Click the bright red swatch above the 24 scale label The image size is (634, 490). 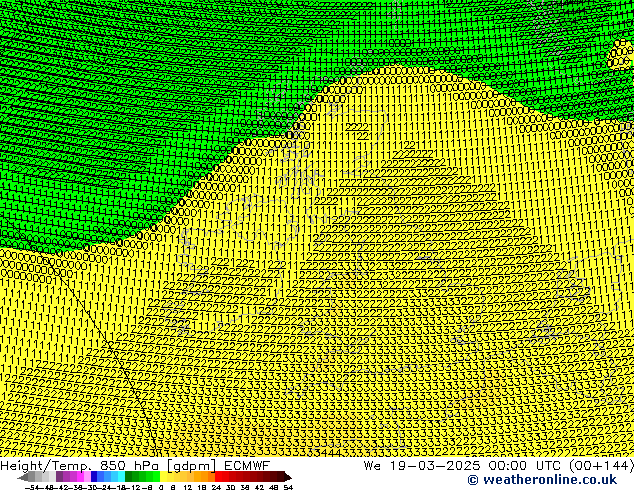(x=218, y=477)
